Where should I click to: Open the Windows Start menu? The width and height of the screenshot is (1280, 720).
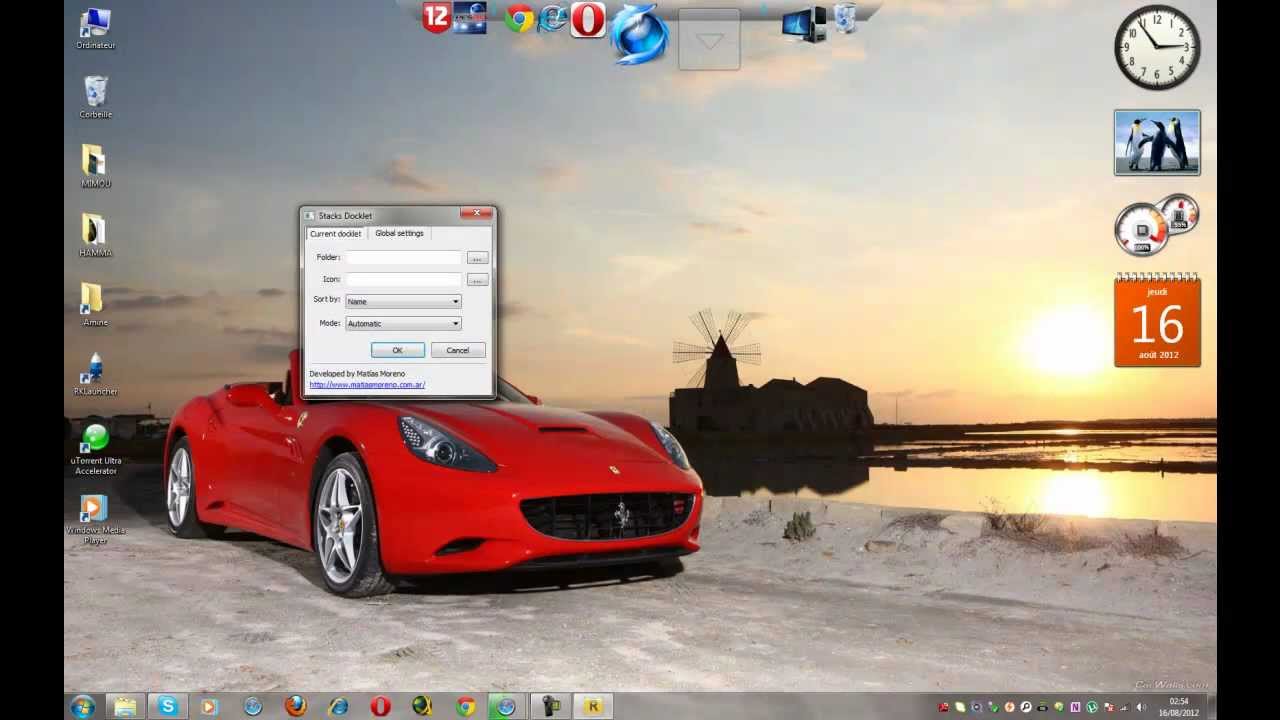(83, 706)
